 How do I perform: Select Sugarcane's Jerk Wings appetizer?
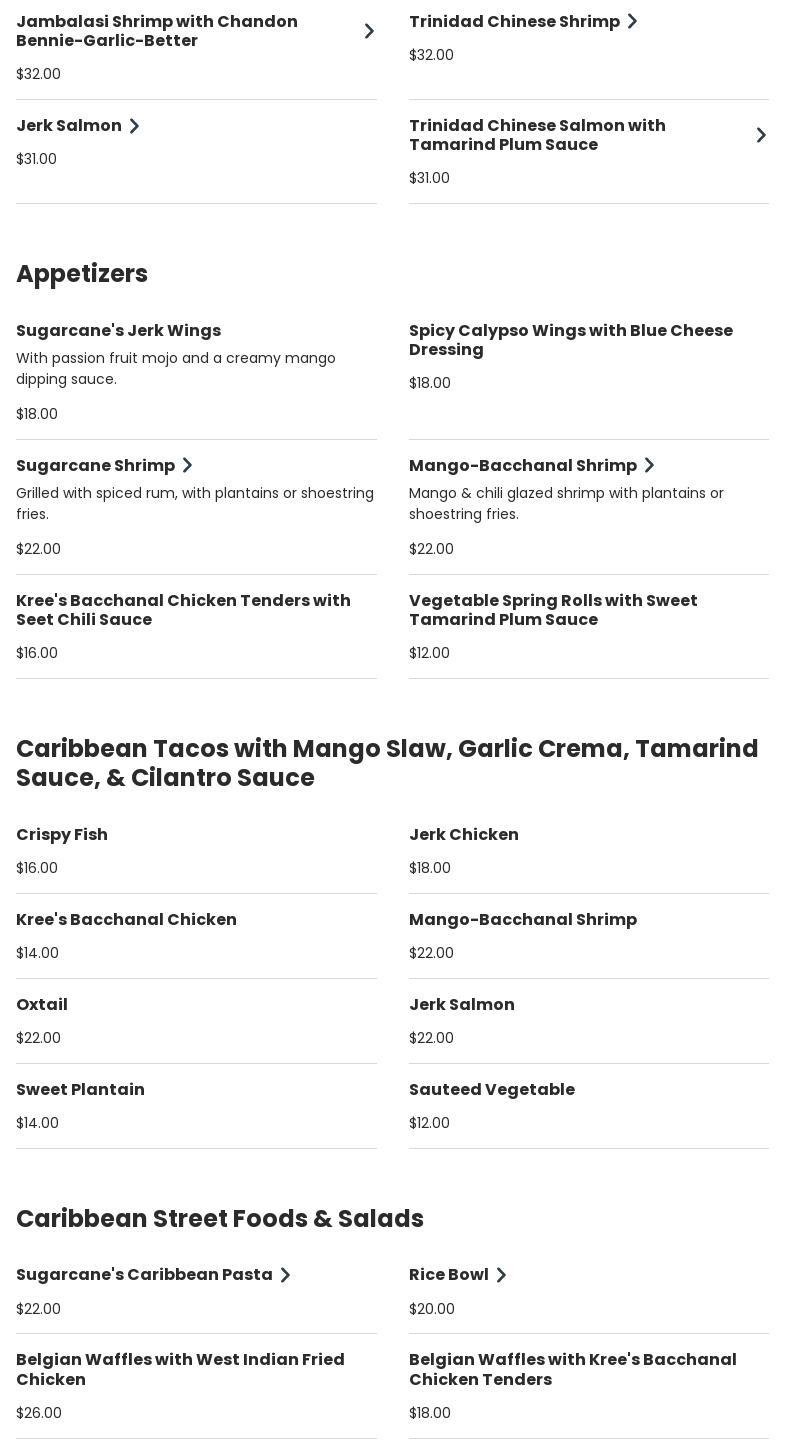(x=118, y=331)
